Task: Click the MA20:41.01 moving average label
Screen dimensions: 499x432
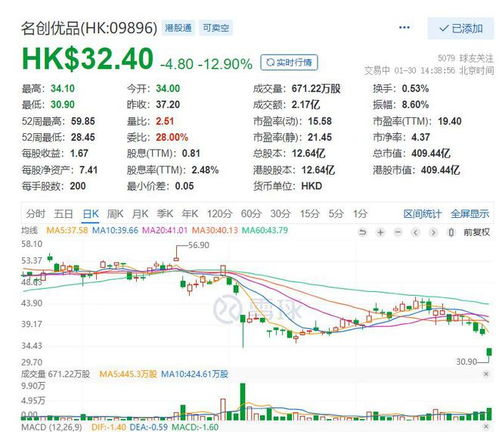Action: point(165,230)
